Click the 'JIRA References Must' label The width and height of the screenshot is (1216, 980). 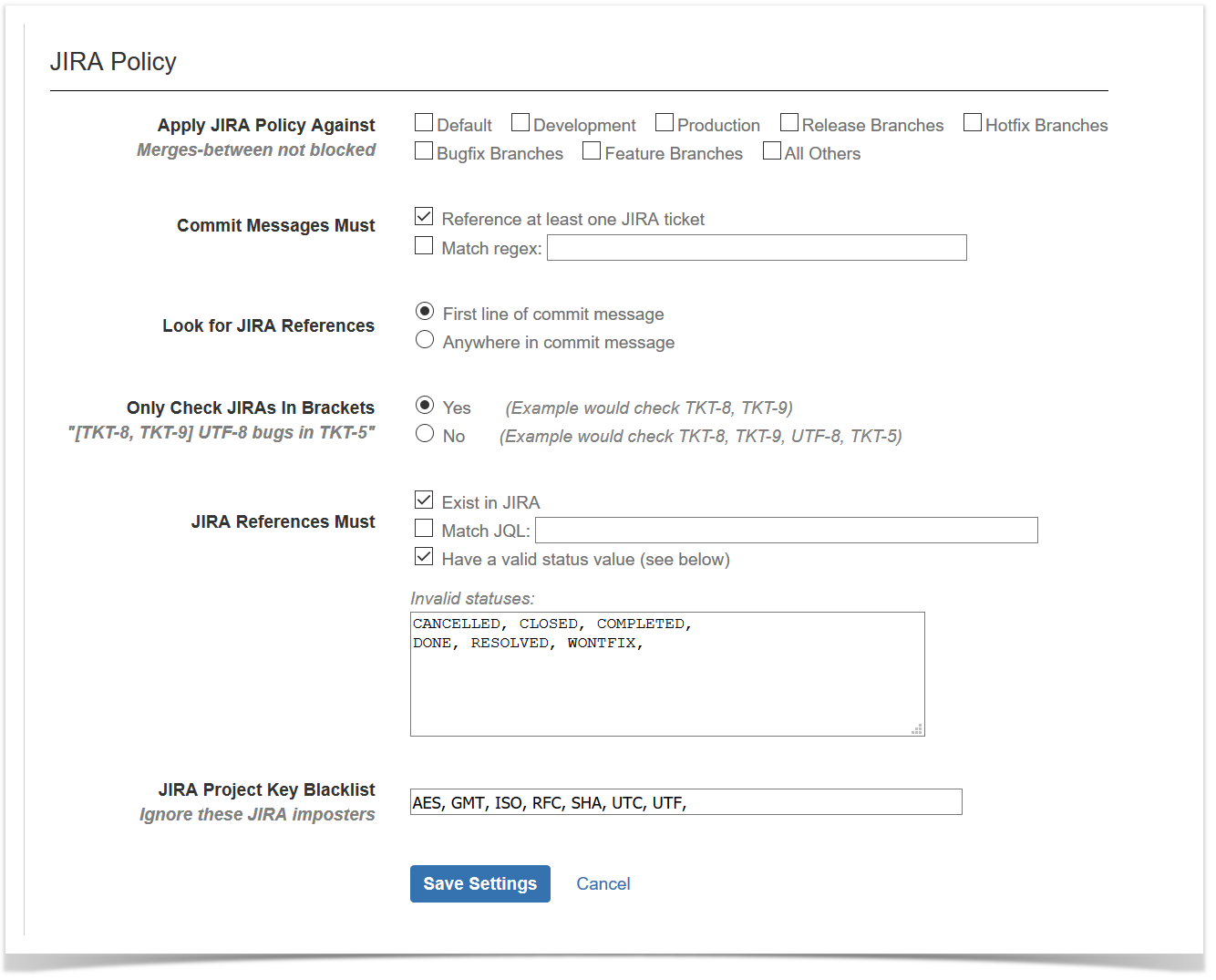tap(283, 522)
